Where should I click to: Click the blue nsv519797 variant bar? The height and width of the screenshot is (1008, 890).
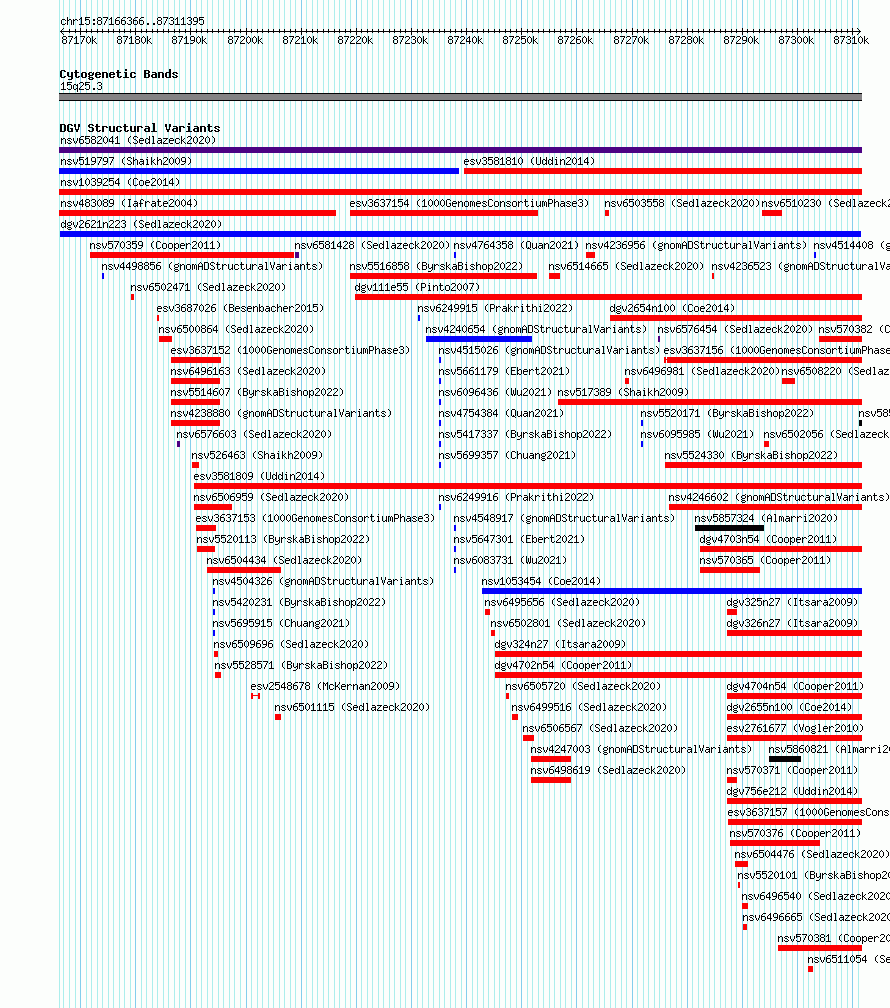click(x=259, y=172)
